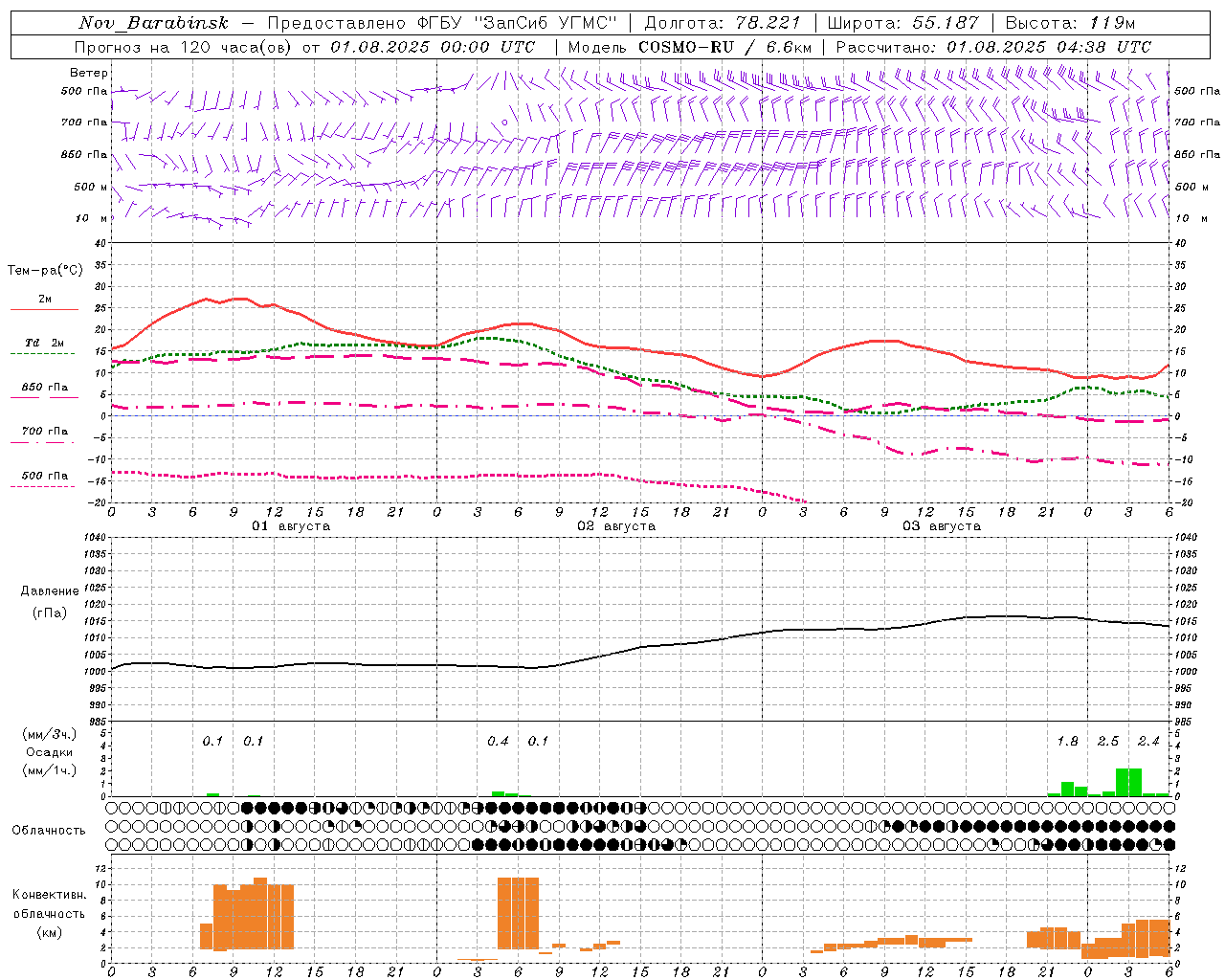The width and height of the screenshot is (1225, 980).
Task: Click the '(гПа)' pressure unit label
Action: click(49, 612)
